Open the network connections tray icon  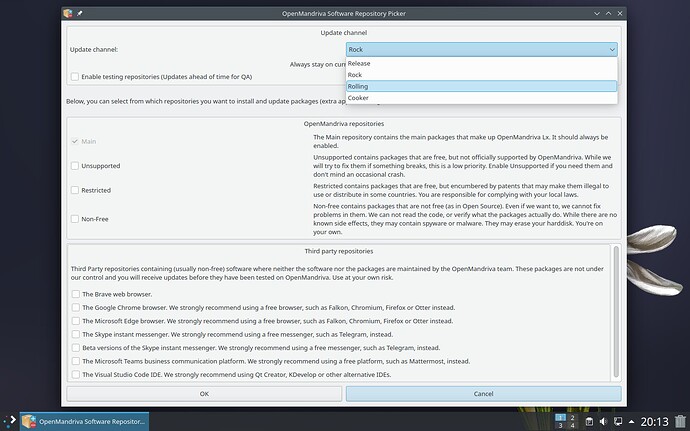[x=618, y=421]
